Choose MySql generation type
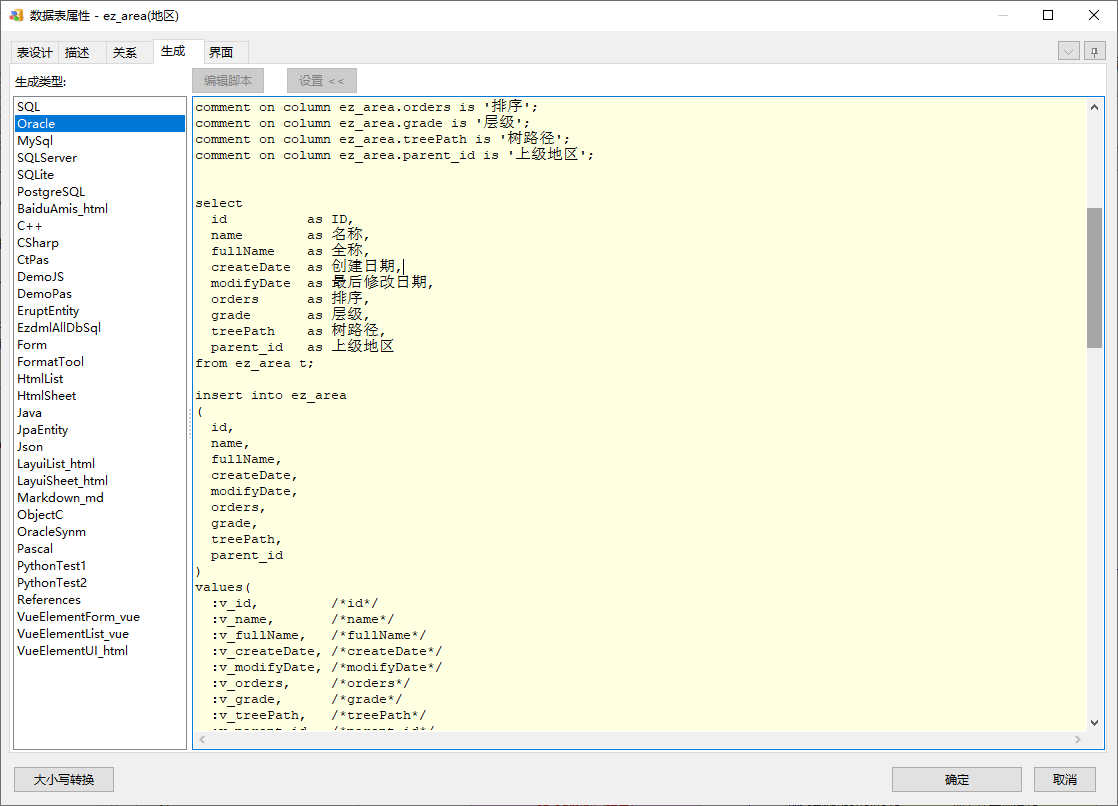The width and height of the screenshot is (1118, 806). [x=100, y=141]
